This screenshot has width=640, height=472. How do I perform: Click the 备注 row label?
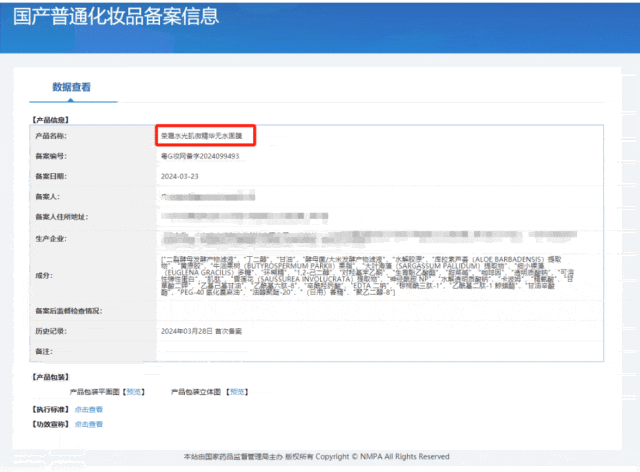coord(44,352)
